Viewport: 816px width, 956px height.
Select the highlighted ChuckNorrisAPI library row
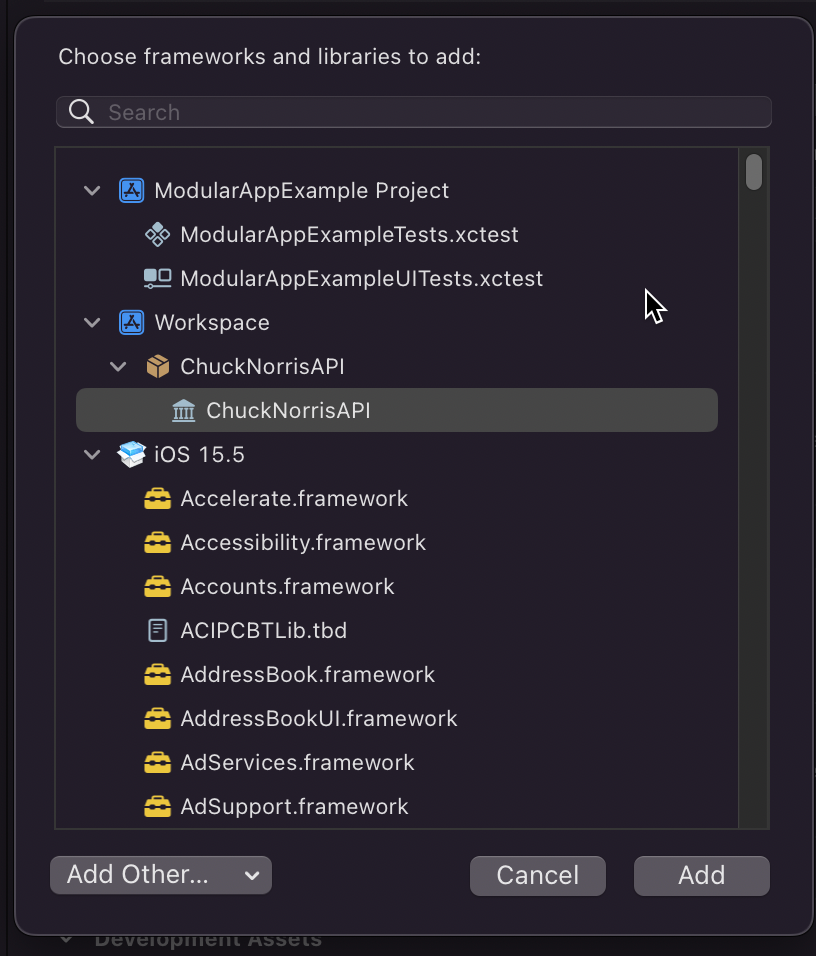point(396,410)
